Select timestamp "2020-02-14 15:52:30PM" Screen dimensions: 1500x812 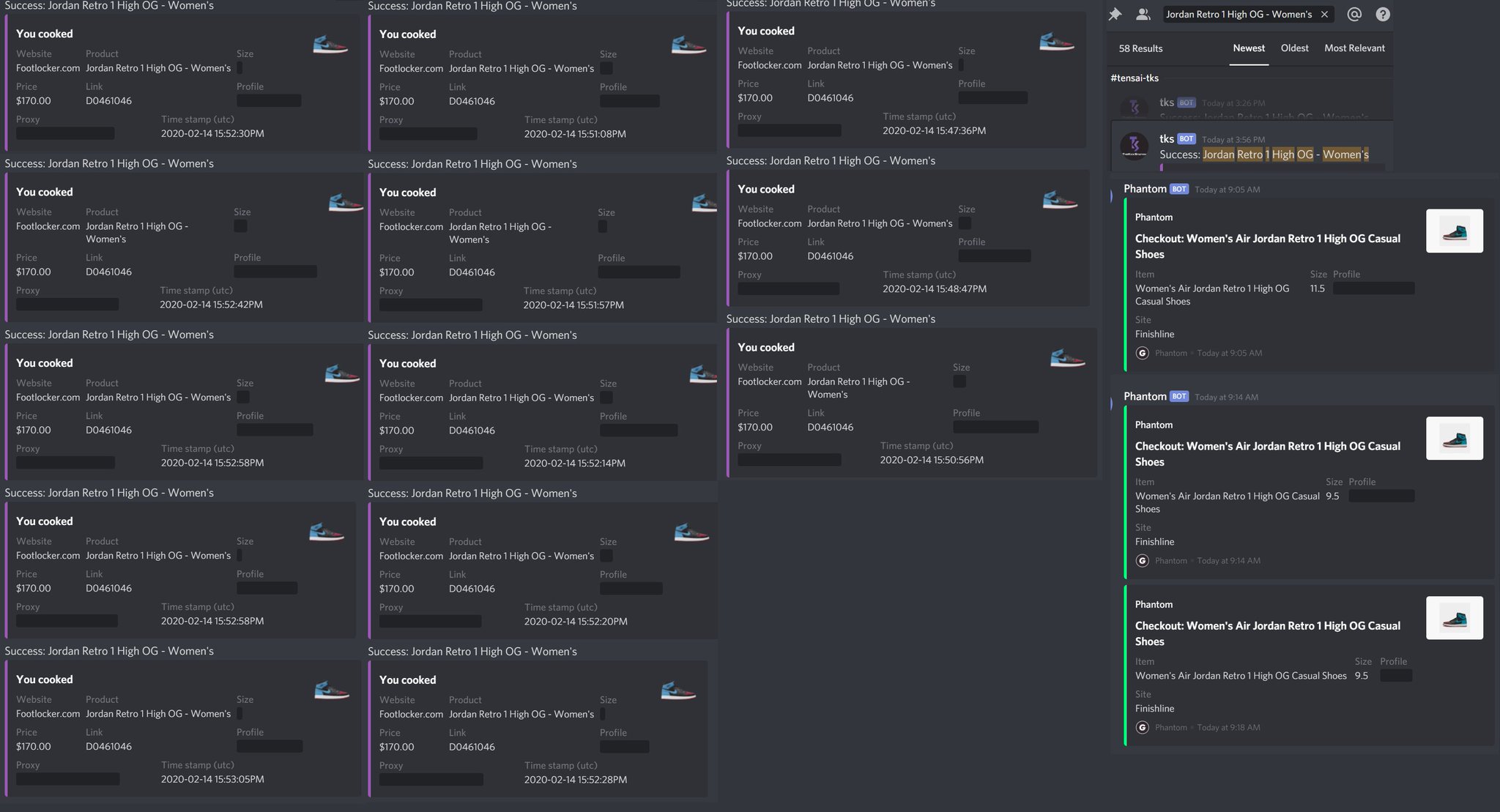pyautogui.click(x=212, y=133)
